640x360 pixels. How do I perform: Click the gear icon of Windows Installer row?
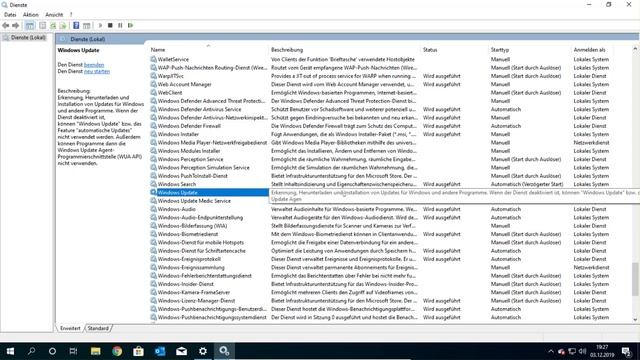(153, 134)
